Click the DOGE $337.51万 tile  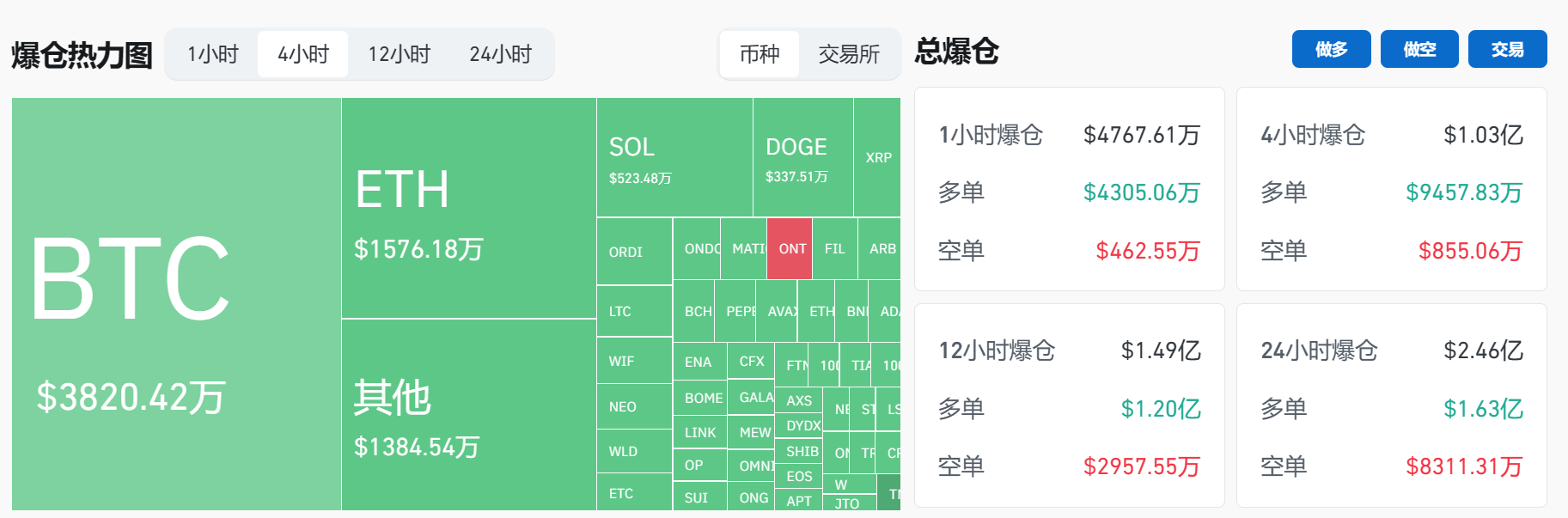(x=802, y=157)
